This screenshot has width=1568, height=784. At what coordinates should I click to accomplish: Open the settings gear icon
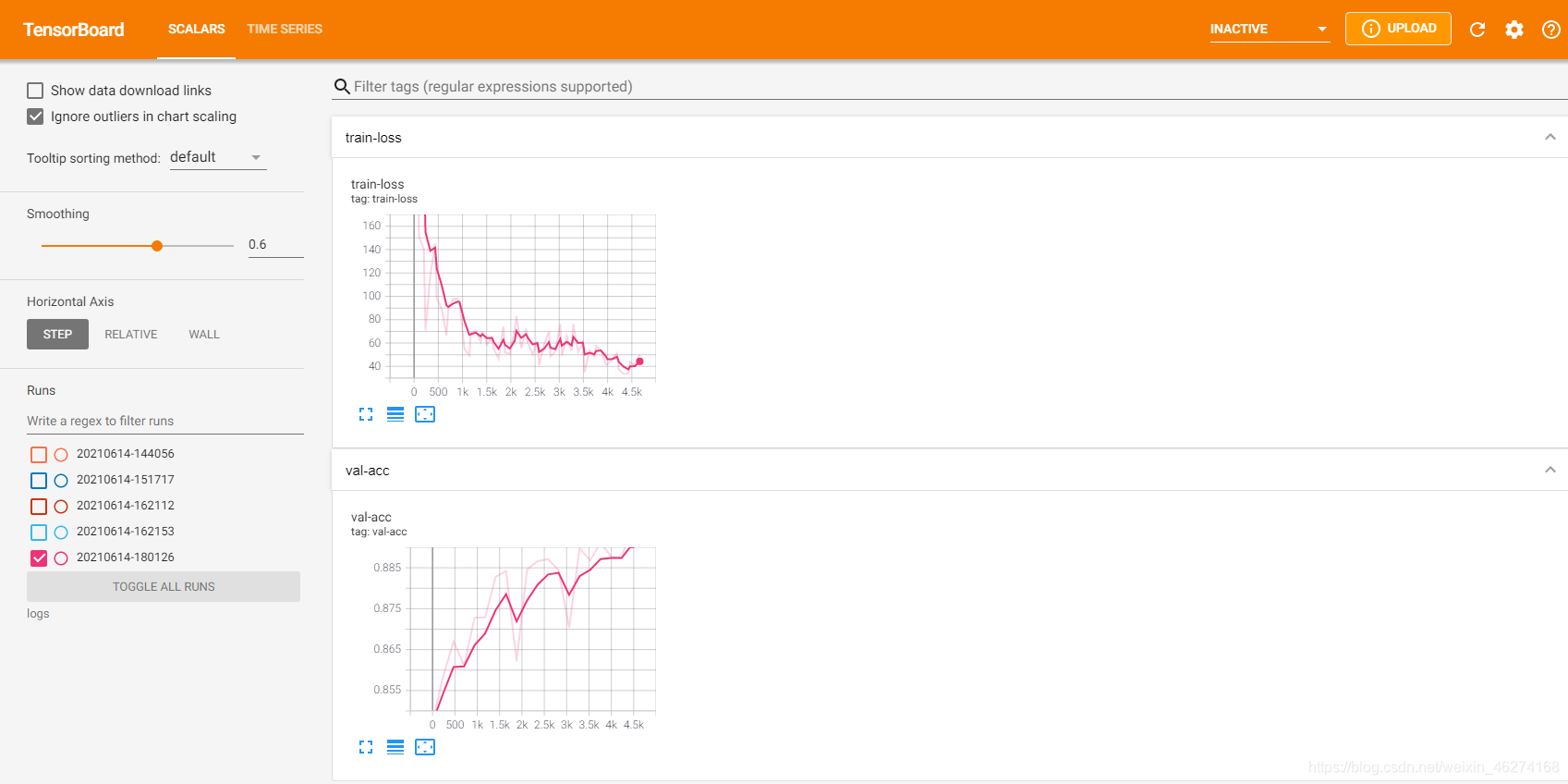coord(1514,30)
